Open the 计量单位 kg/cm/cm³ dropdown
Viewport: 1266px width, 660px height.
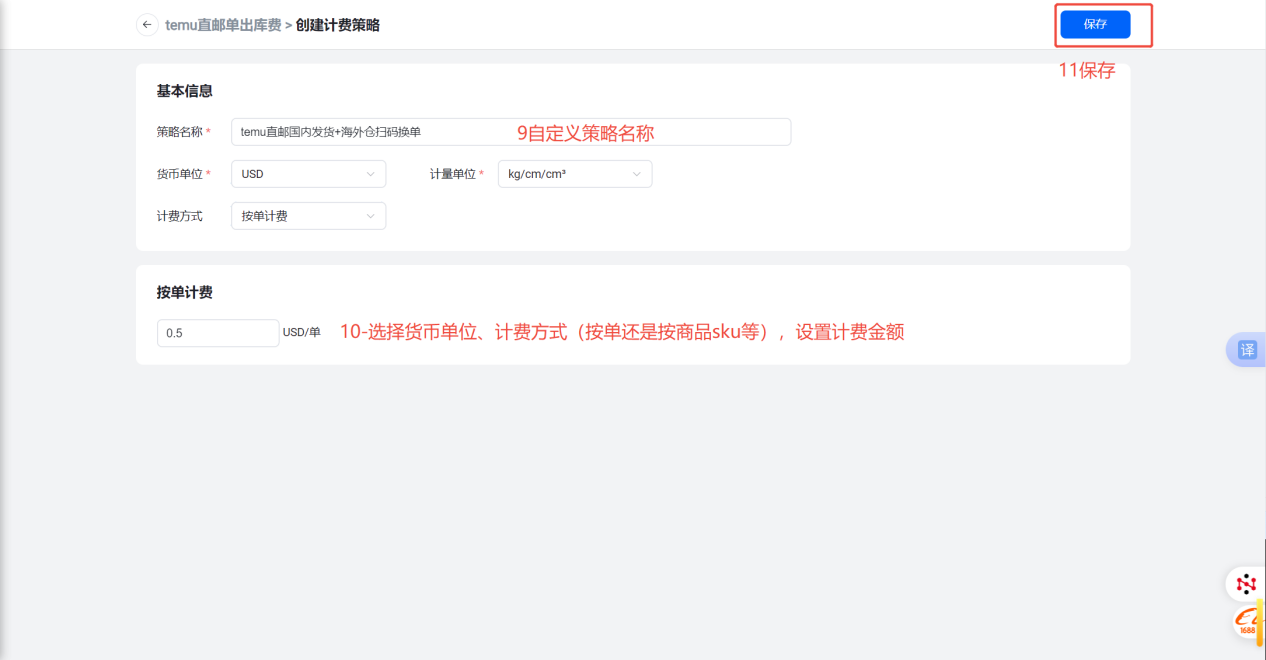[x=575, y=174]
